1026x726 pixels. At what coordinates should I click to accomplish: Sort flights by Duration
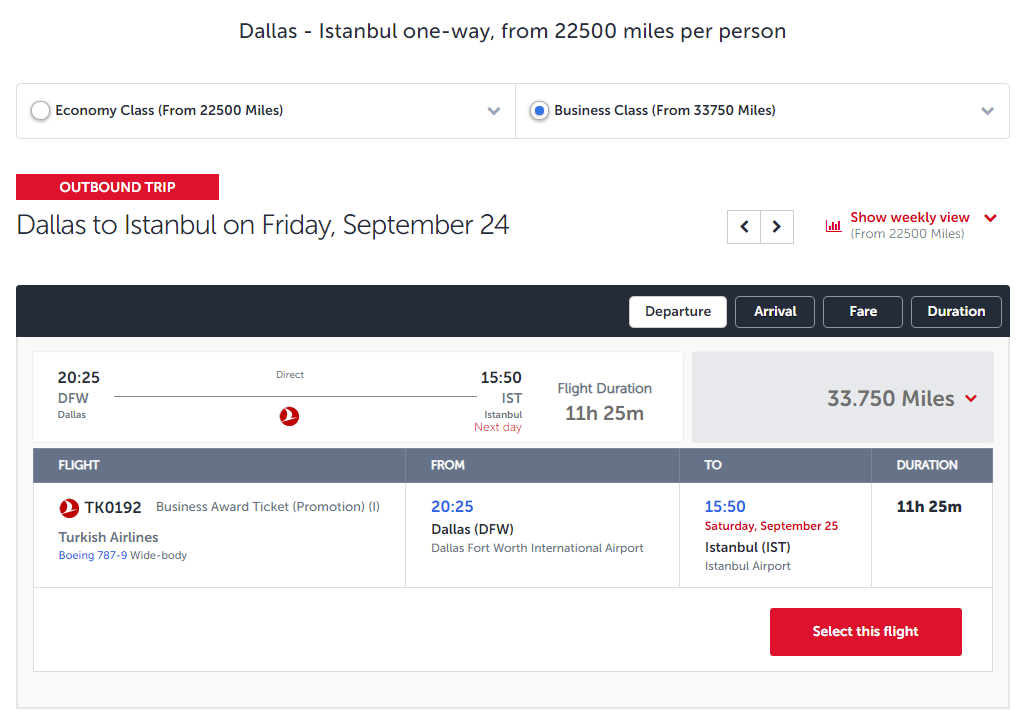[x=956, y=312]
